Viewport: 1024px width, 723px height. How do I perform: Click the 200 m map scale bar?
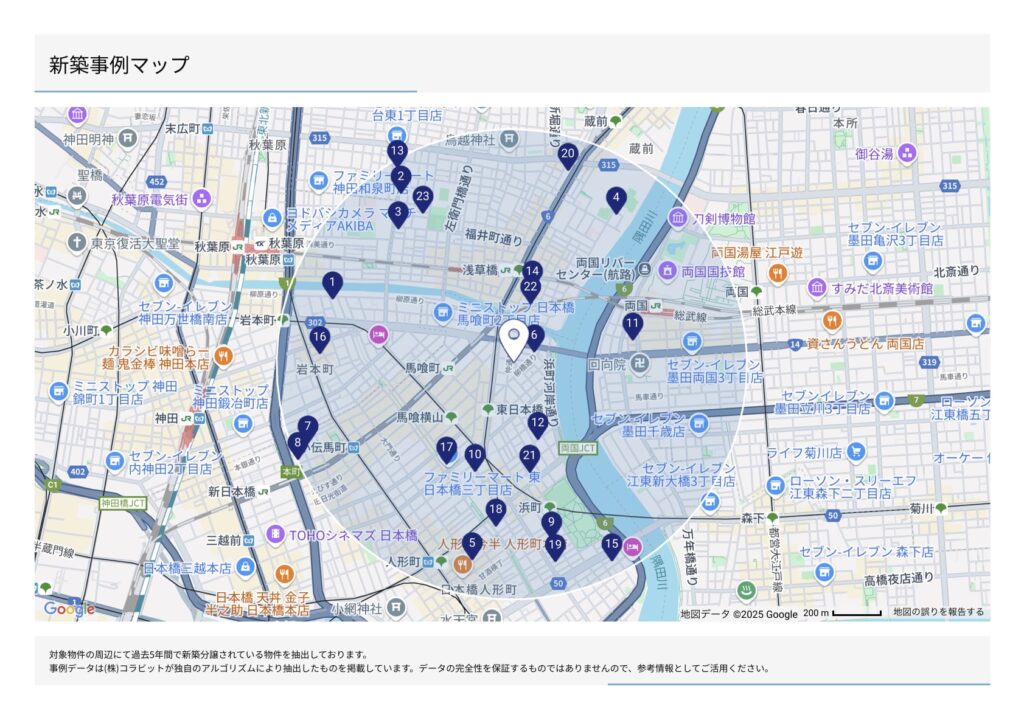[841, 613]
